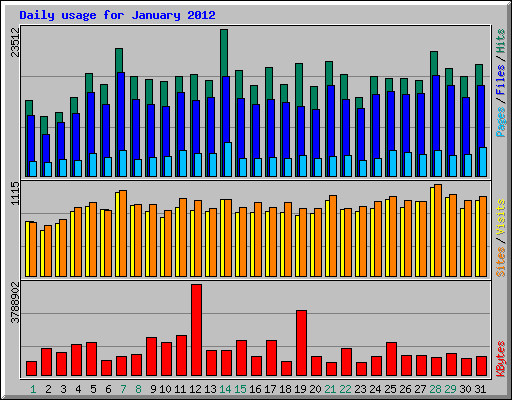Click the day 9 label on x-axis
The width and height of the screenshot is (512, 400).
pos(153,389)
